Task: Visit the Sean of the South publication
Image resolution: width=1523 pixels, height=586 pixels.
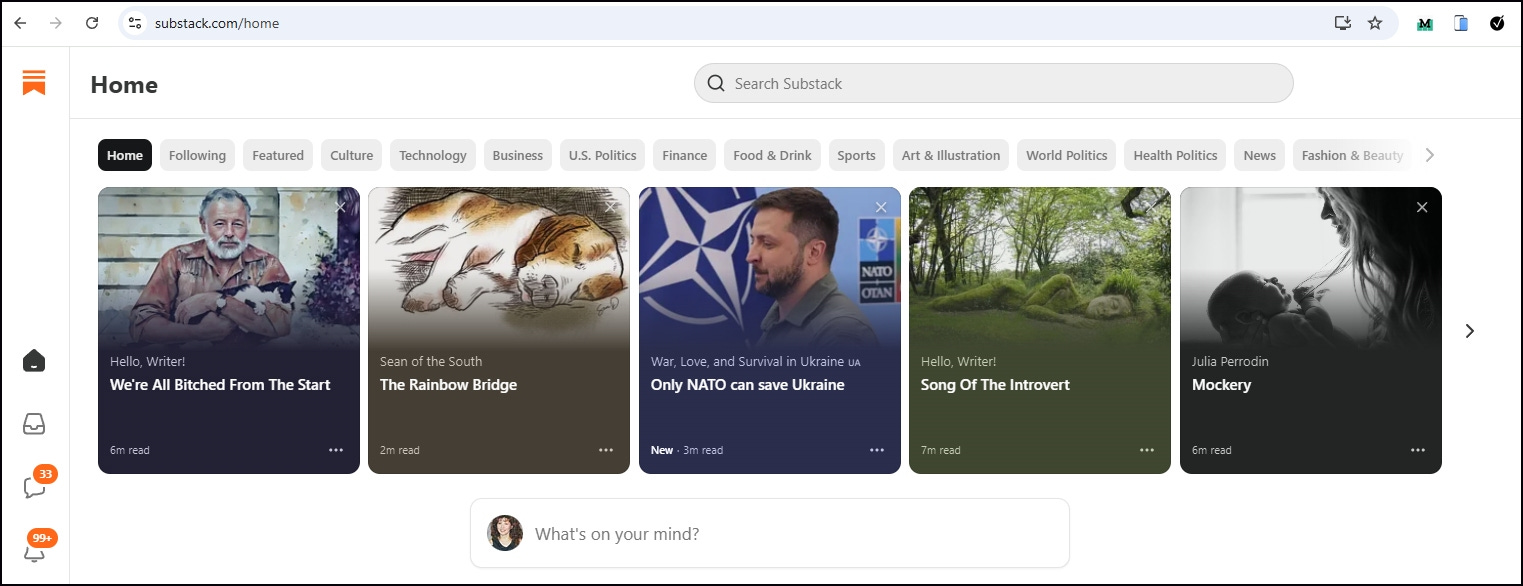Action: 431,361
